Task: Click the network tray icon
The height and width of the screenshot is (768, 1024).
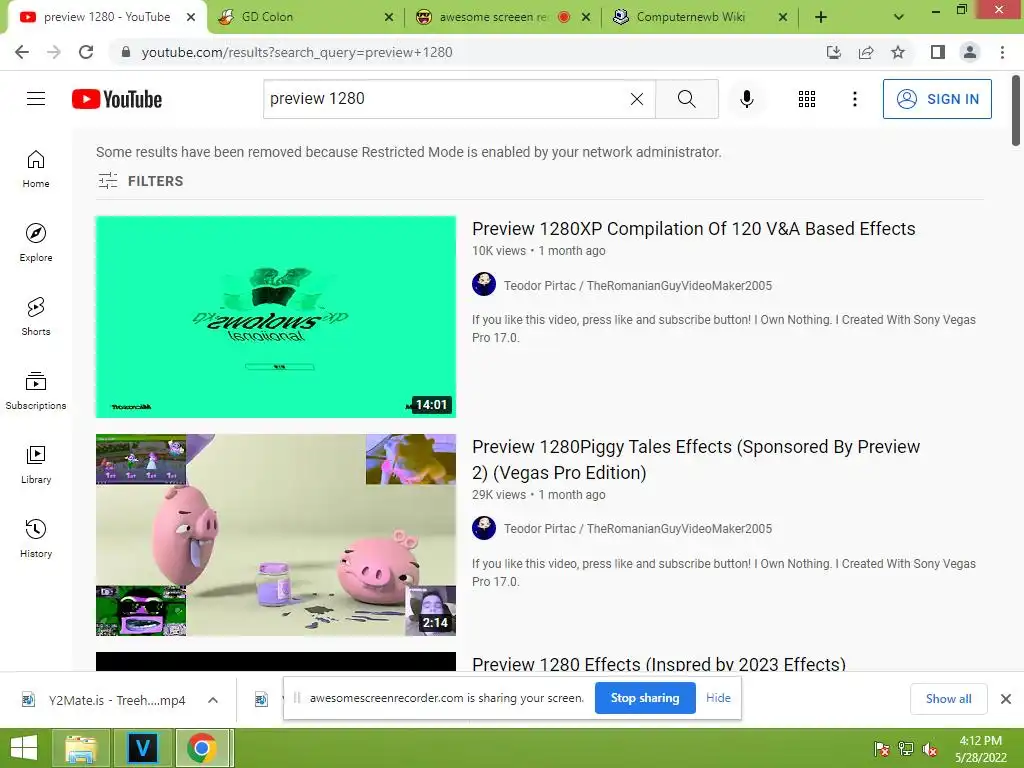Action: point(906,749)
